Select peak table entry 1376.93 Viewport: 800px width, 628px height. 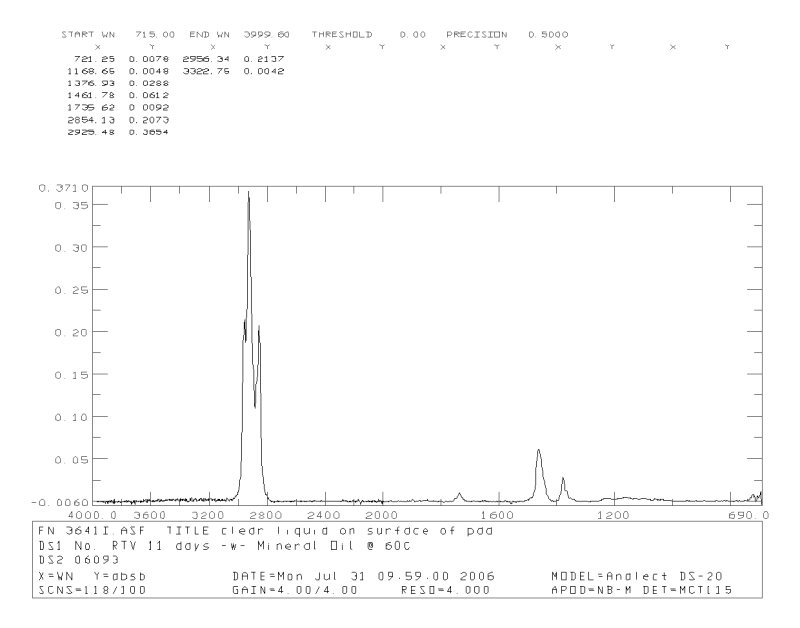(x=91, y=83)
